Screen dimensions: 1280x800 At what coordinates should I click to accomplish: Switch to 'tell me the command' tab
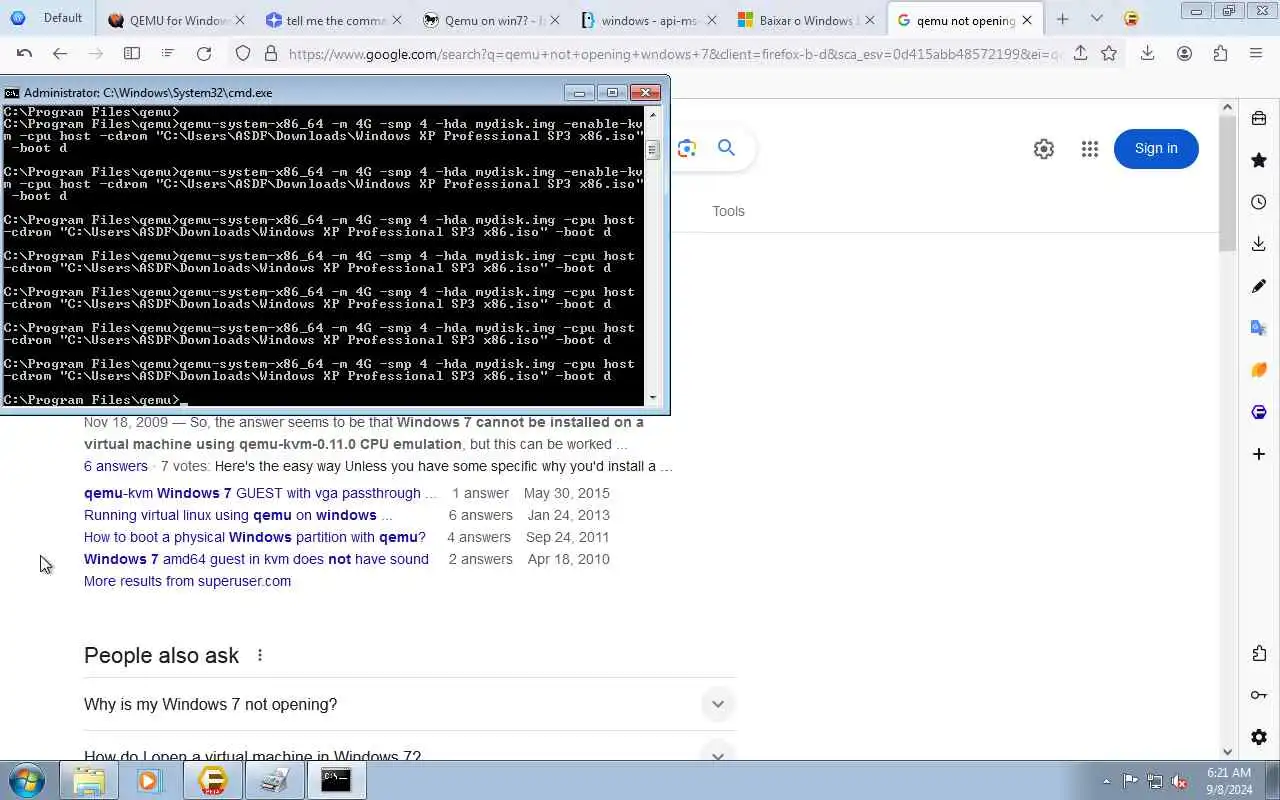coord(333,20)
